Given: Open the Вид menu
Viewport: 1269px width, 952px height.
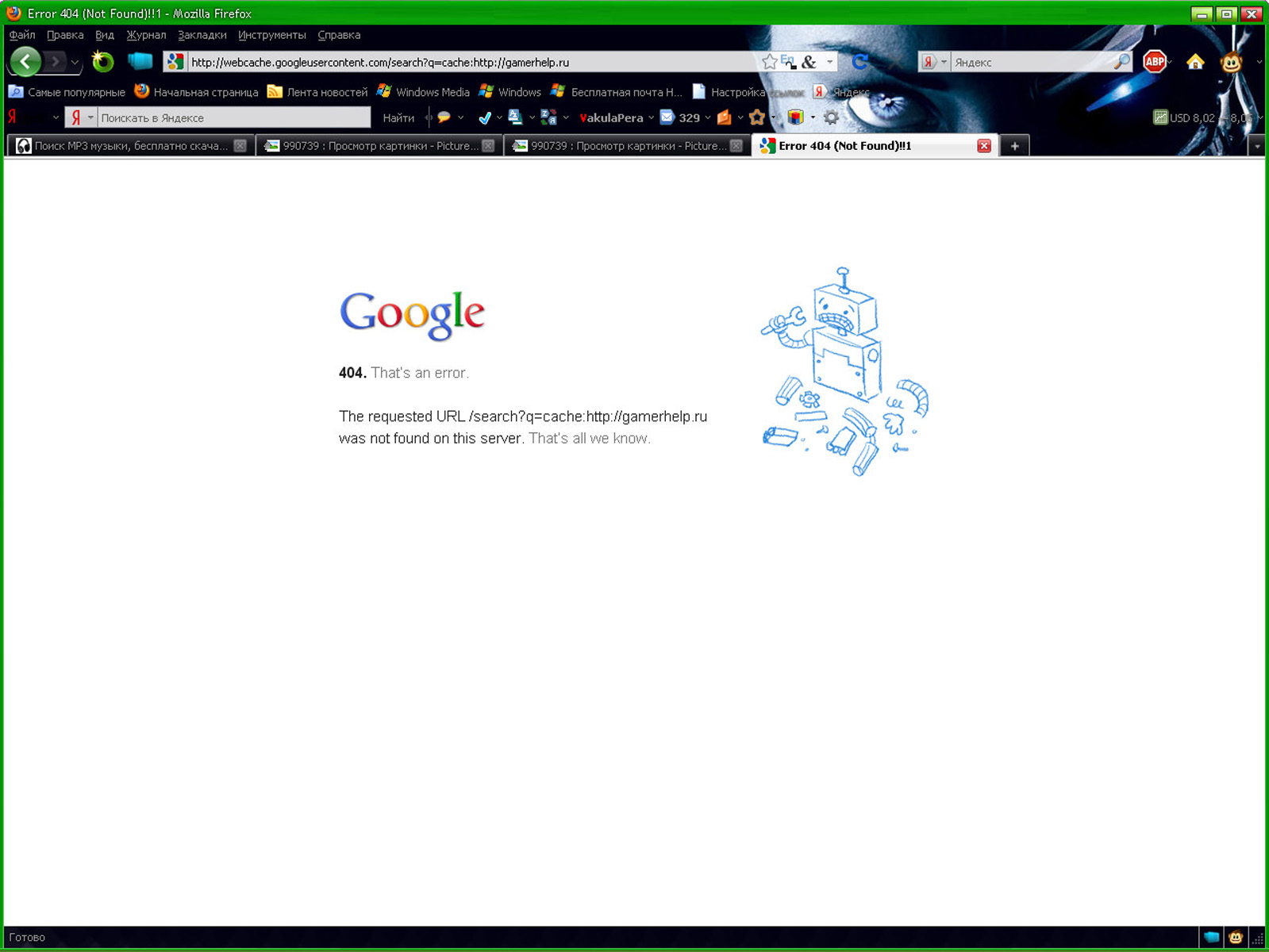Looking at the screenshot, I should pyautogui.click(x=105, y=35).
